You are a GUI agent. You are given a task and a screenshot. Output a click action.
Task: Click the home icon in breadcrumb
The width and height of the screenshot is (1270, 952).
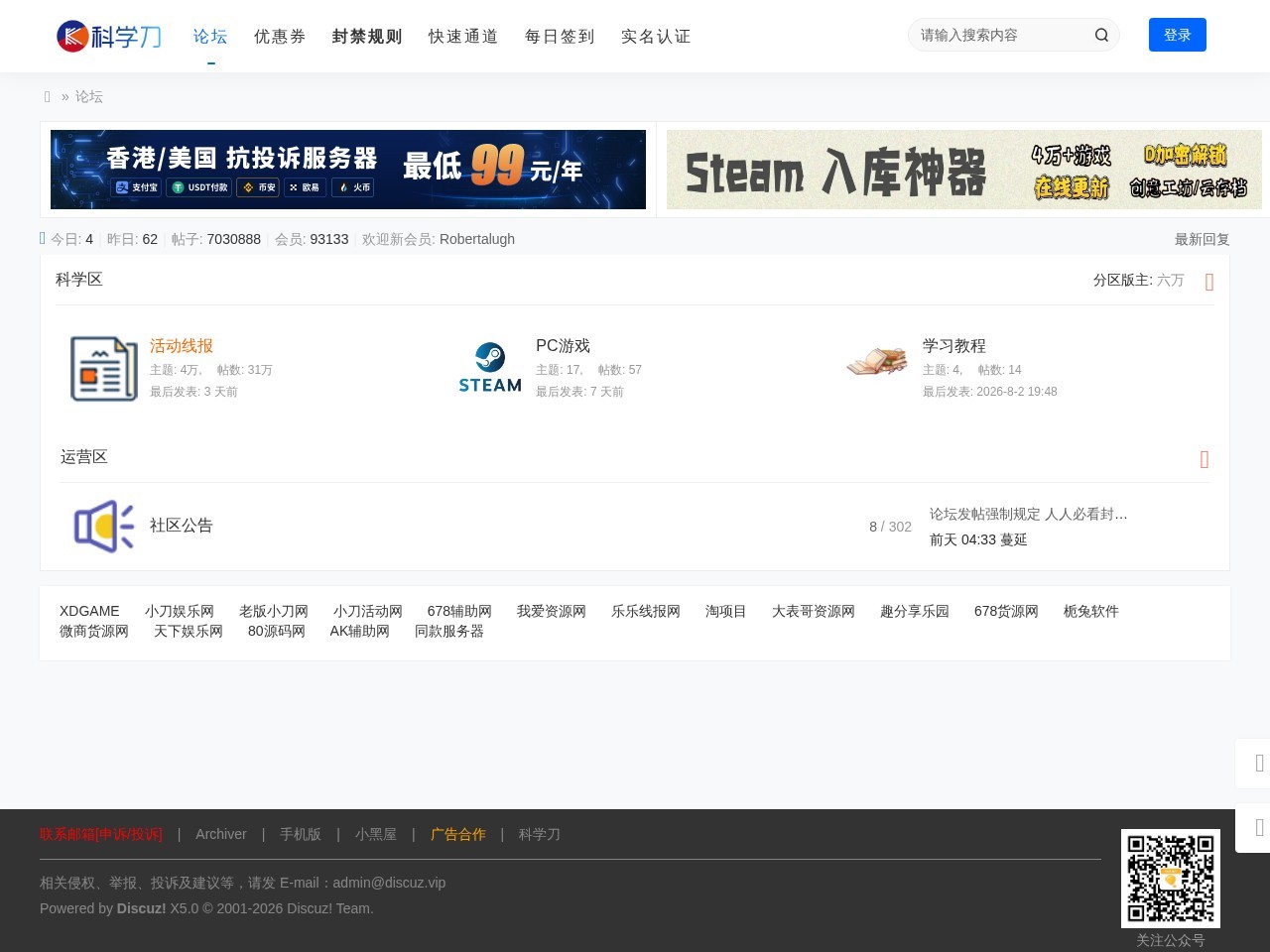pos(47,96)
